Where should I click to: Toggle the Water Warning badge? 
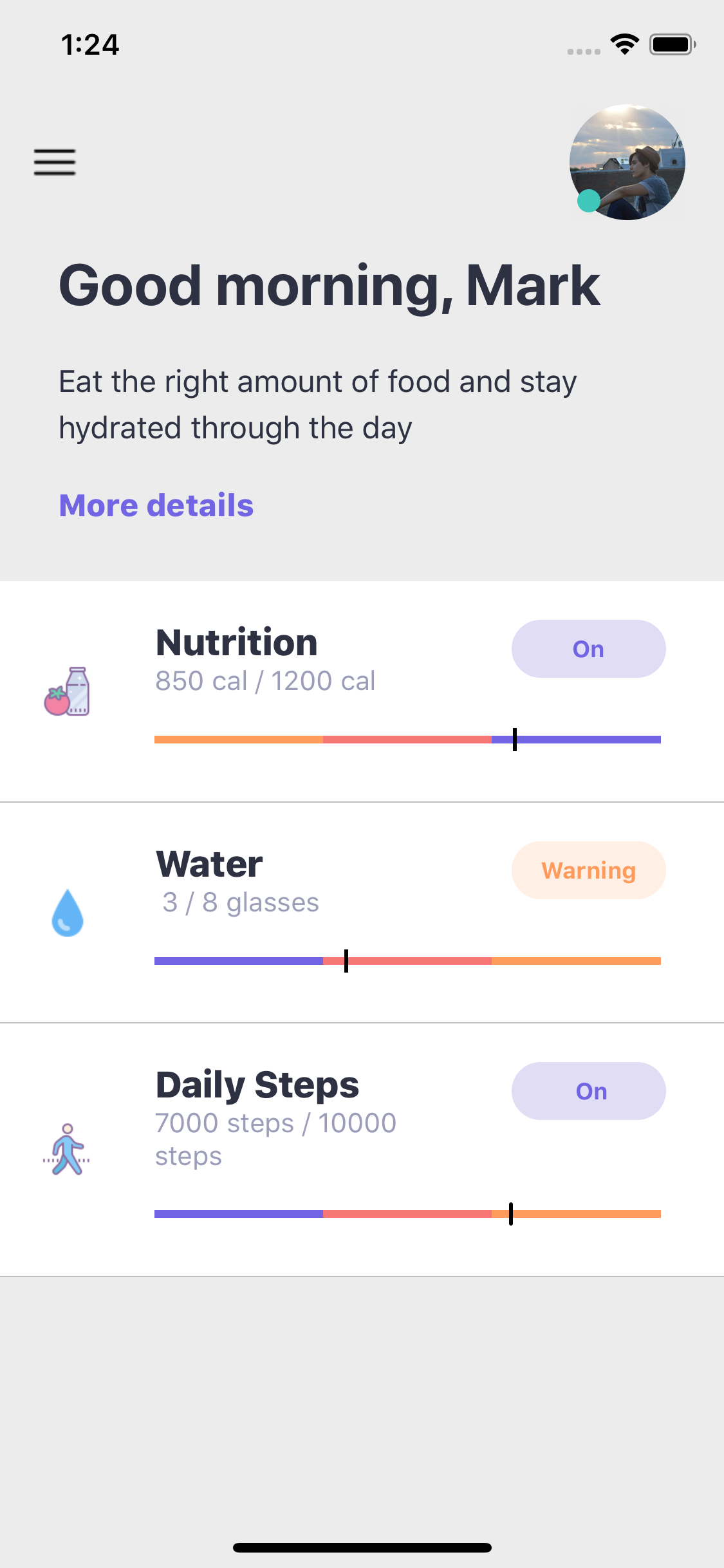pyautogui.click(x=588, y=870)
